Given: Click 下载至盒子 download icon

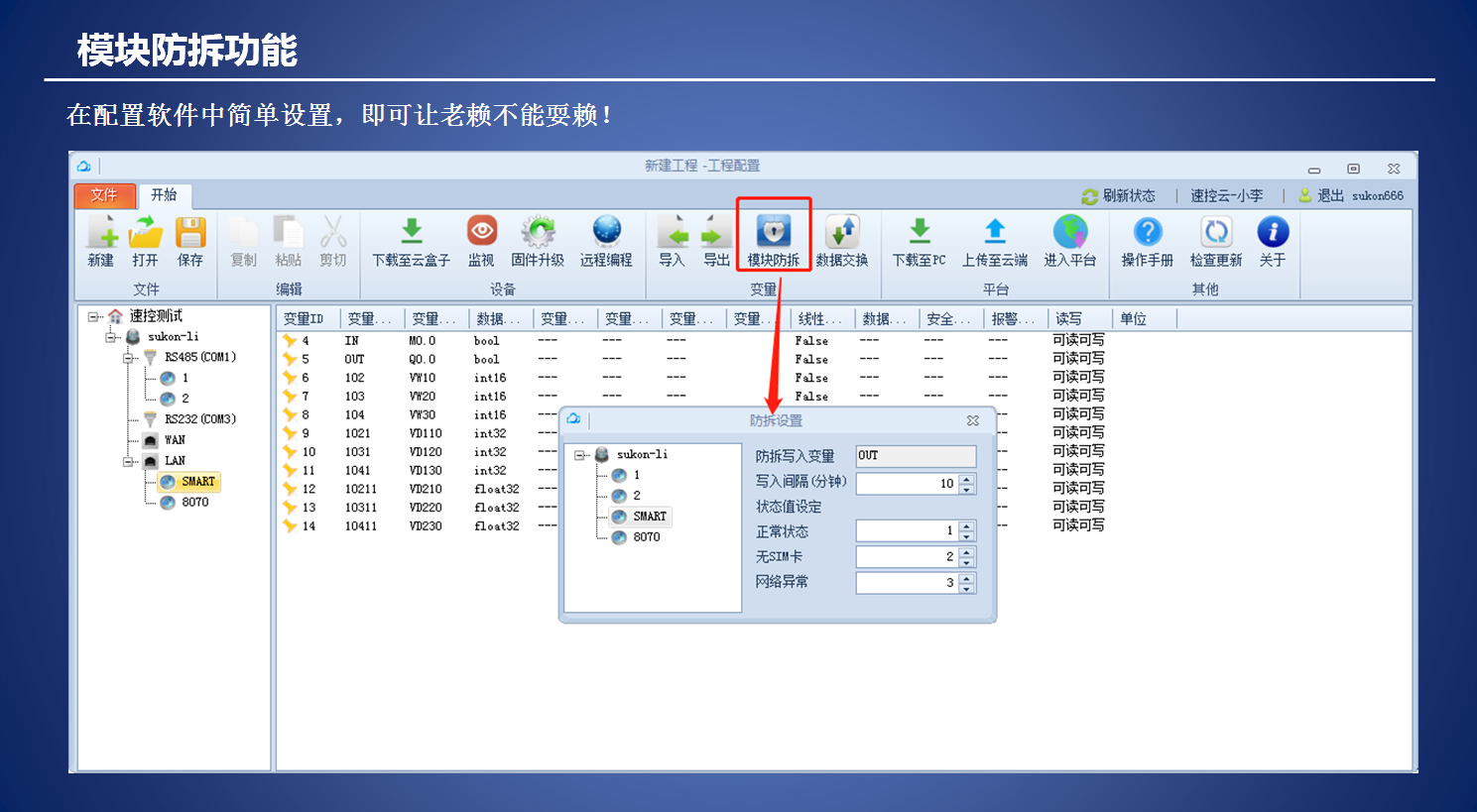Looking at the screenshot, I should click(411, 233).
